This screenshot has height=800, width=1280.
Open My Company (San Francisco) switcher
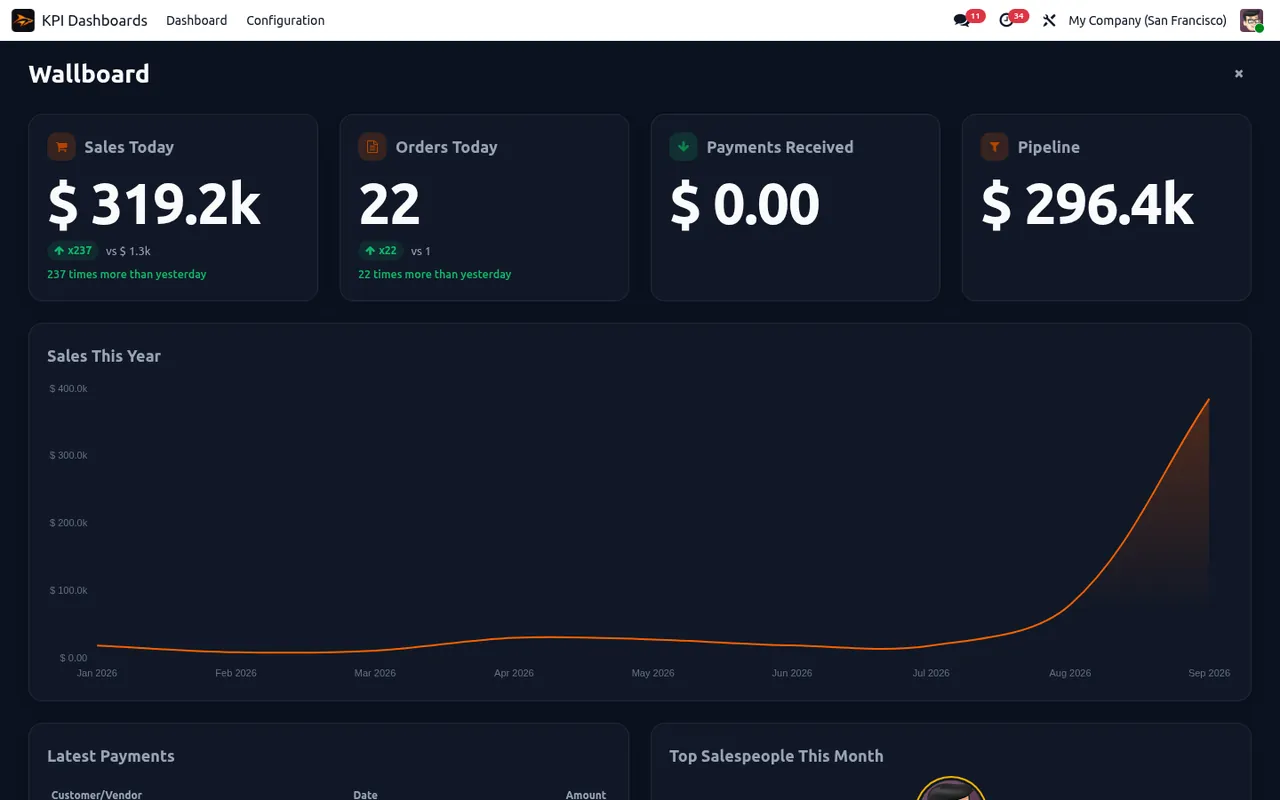pyautogui.click(x=1147, y=20)
